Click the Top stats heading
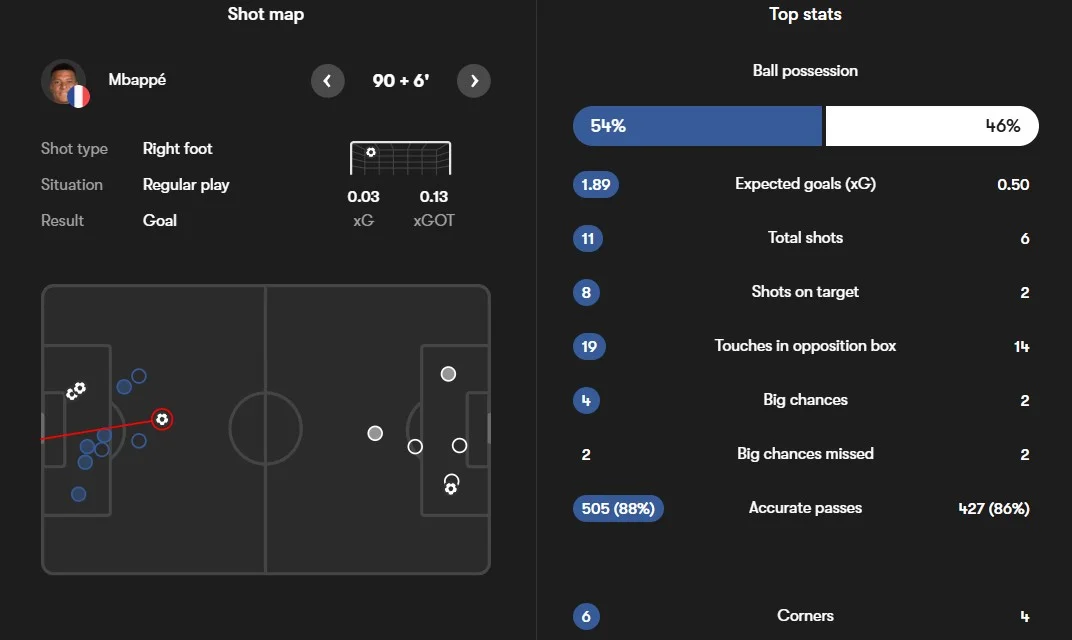 click(805, 14)
